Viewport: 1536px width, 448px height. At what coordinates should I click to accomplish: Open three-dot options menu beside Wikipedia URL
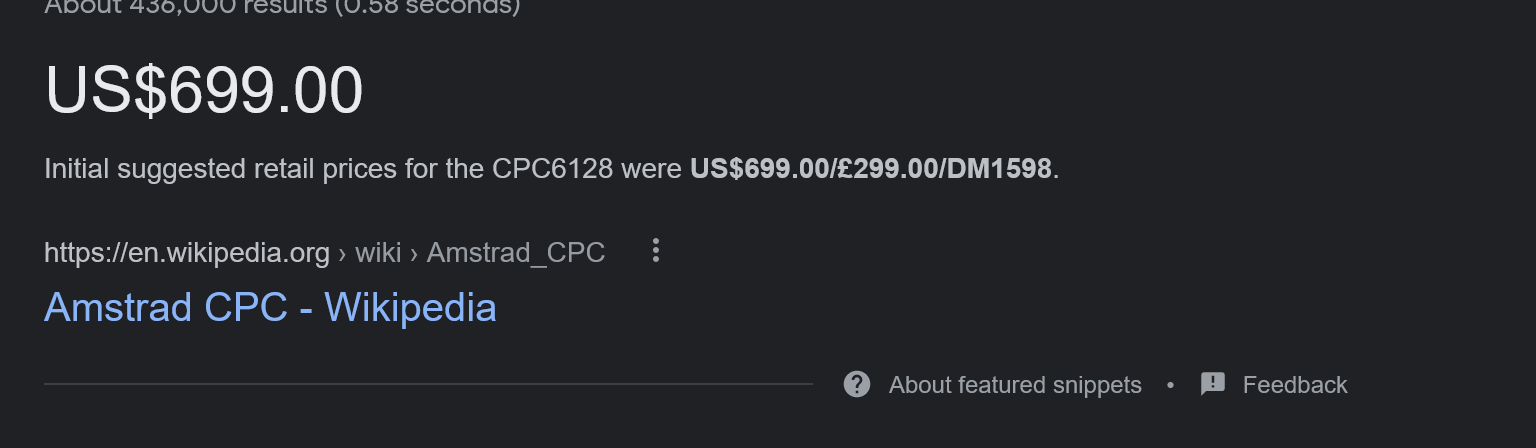[x=656, y=251]
